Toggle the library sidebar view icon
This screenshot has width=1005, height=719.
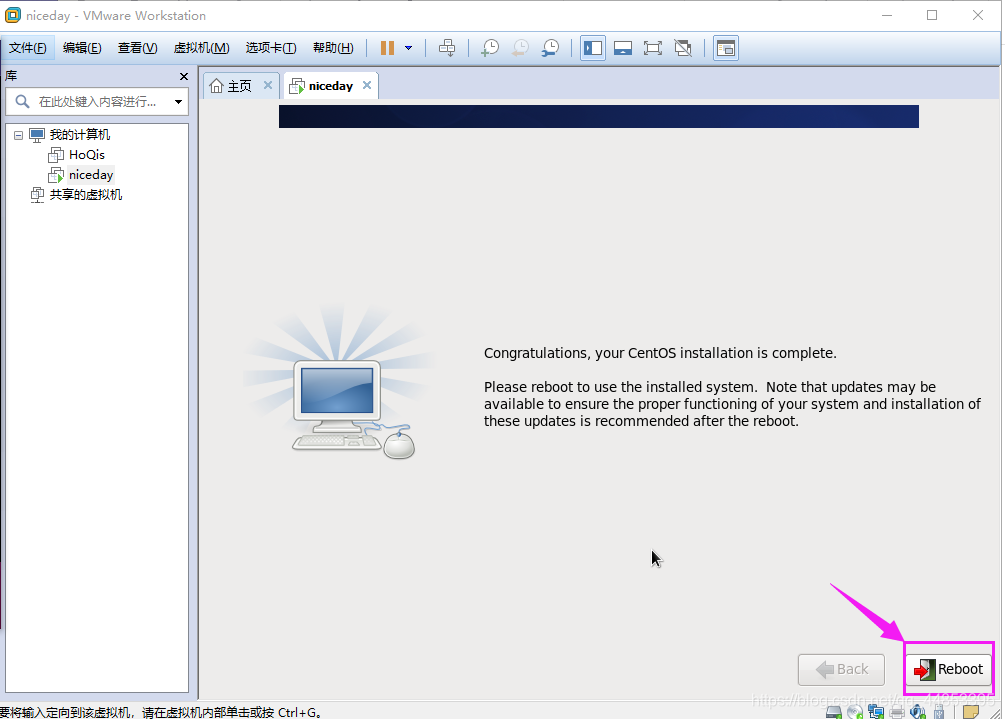593,48
